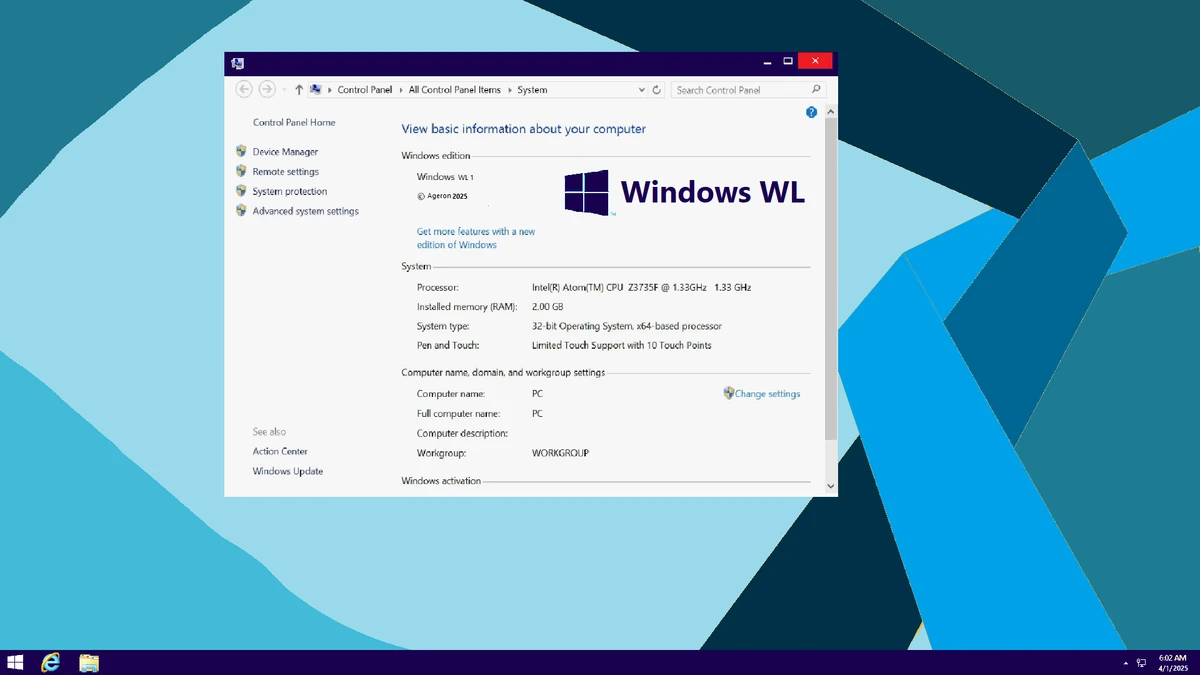
Task: Open File Explorer from the taskbar
Action: 89,662
